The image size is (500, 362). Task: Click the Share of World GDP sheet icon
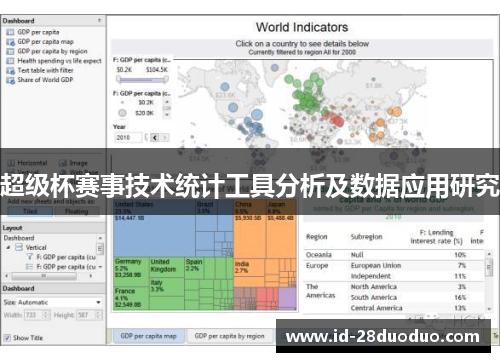click(10, 80)
